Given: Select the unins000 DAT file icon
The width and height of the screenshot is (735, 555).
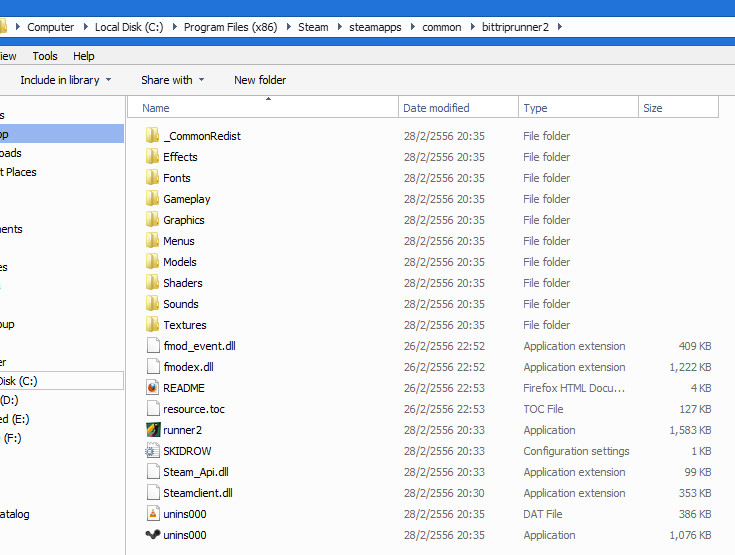Looking at the screenshot, I should [153, 514].
